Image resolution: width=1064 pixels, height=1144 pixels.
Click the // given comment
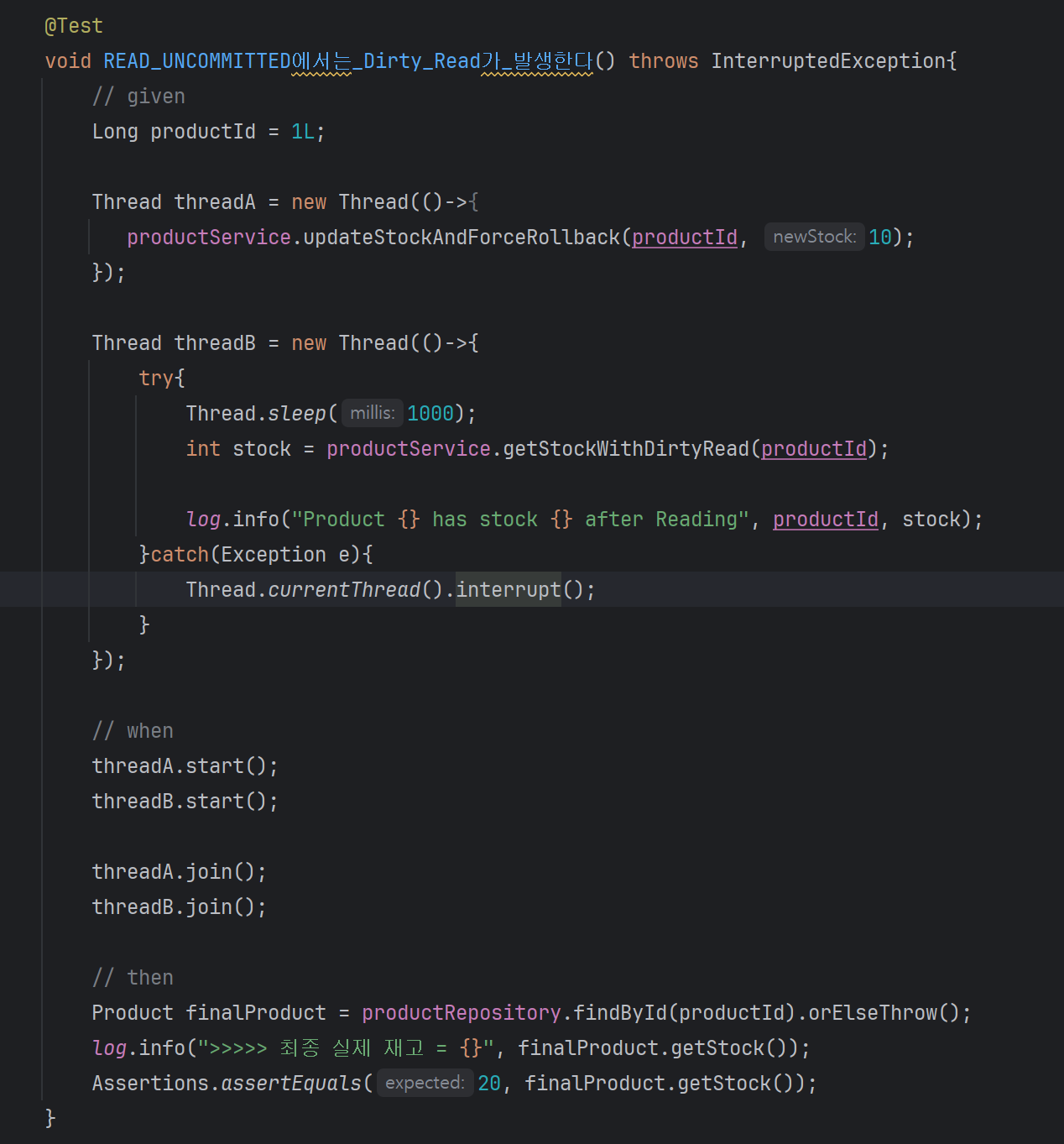click(x=138, y=97)
